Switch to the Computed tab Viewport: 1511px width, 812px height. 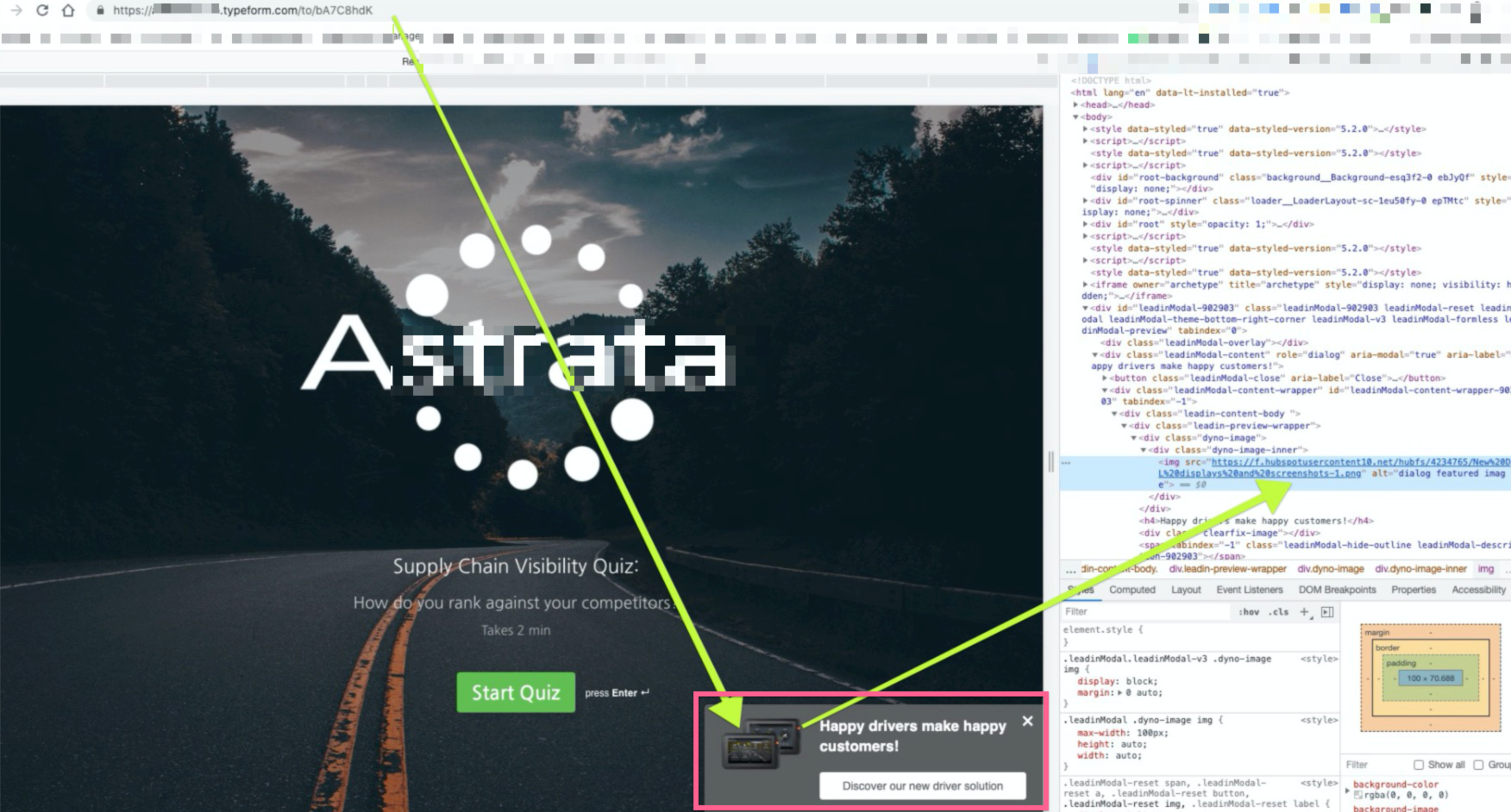1132,590
